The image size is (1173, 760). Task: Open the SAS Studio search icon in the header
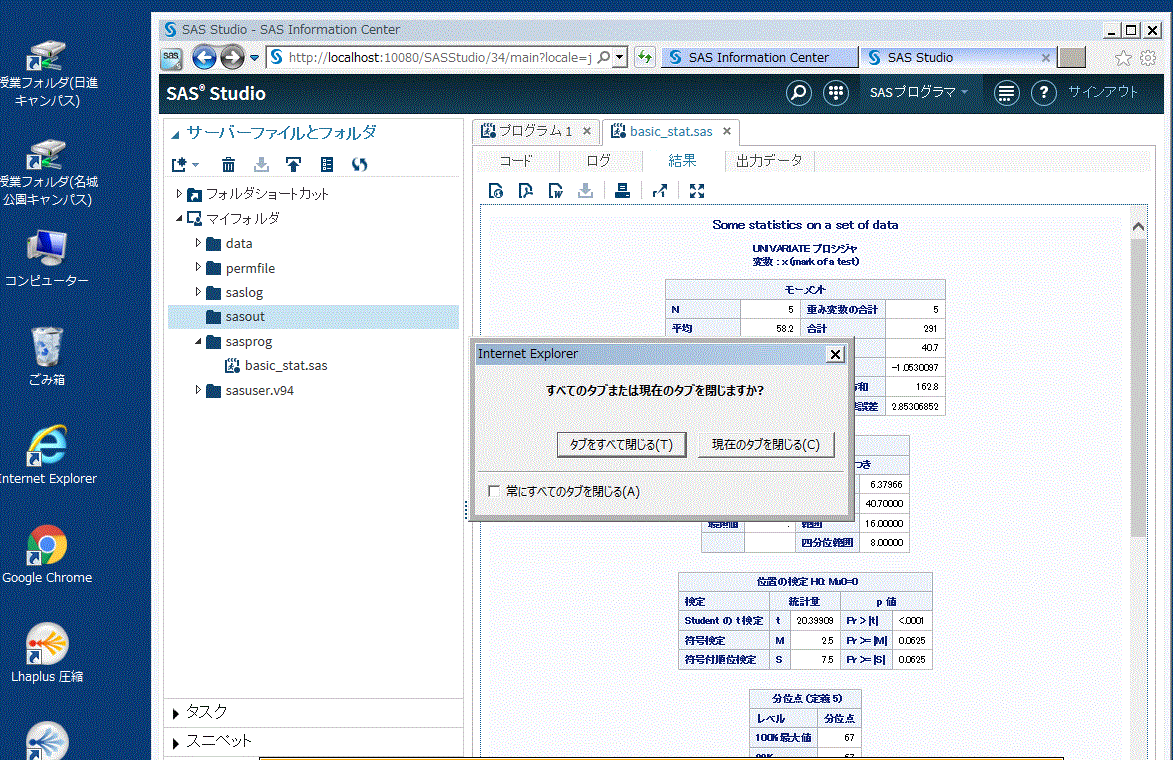pyautogui.click(x=799, y=93)
